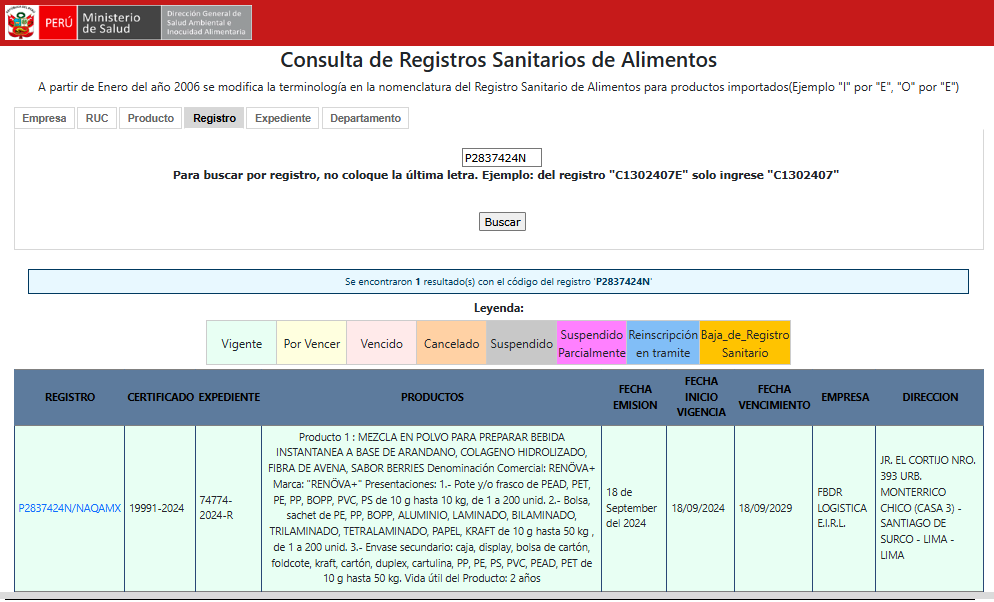Click the registro code input field
Image resolution: width=994 pixels, height=602 pixels.
(501, 157)
